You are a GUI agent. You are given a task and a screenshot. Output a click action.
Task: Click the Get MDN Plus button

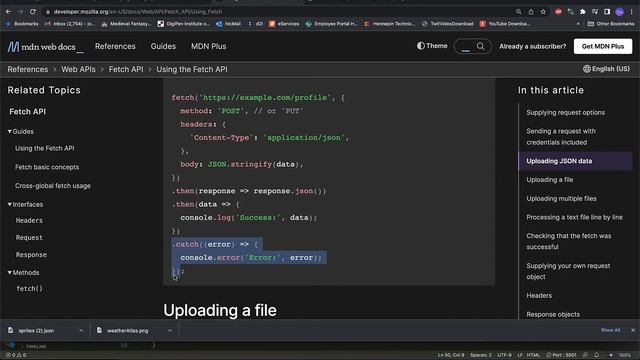[x=603, y=46]
